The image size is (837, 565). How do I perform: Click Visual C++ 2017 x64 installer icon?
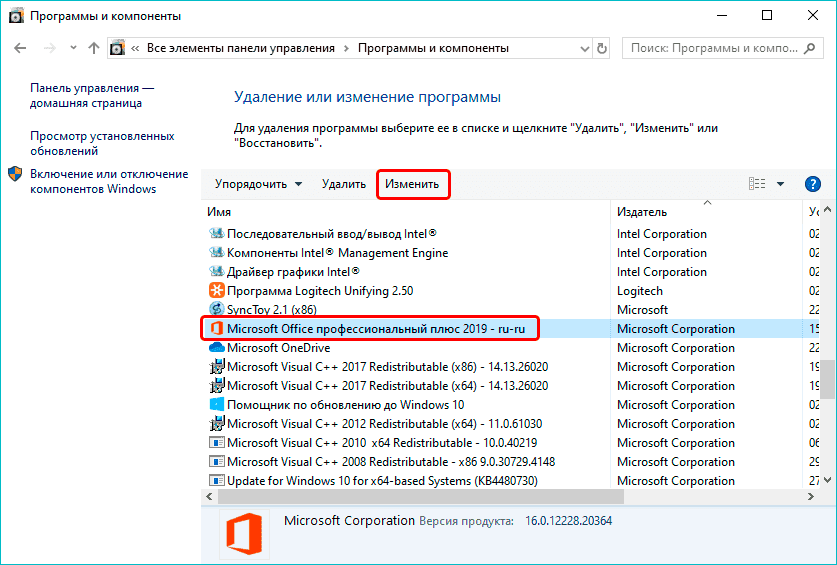pyautogui.click(x=216, y=386)
